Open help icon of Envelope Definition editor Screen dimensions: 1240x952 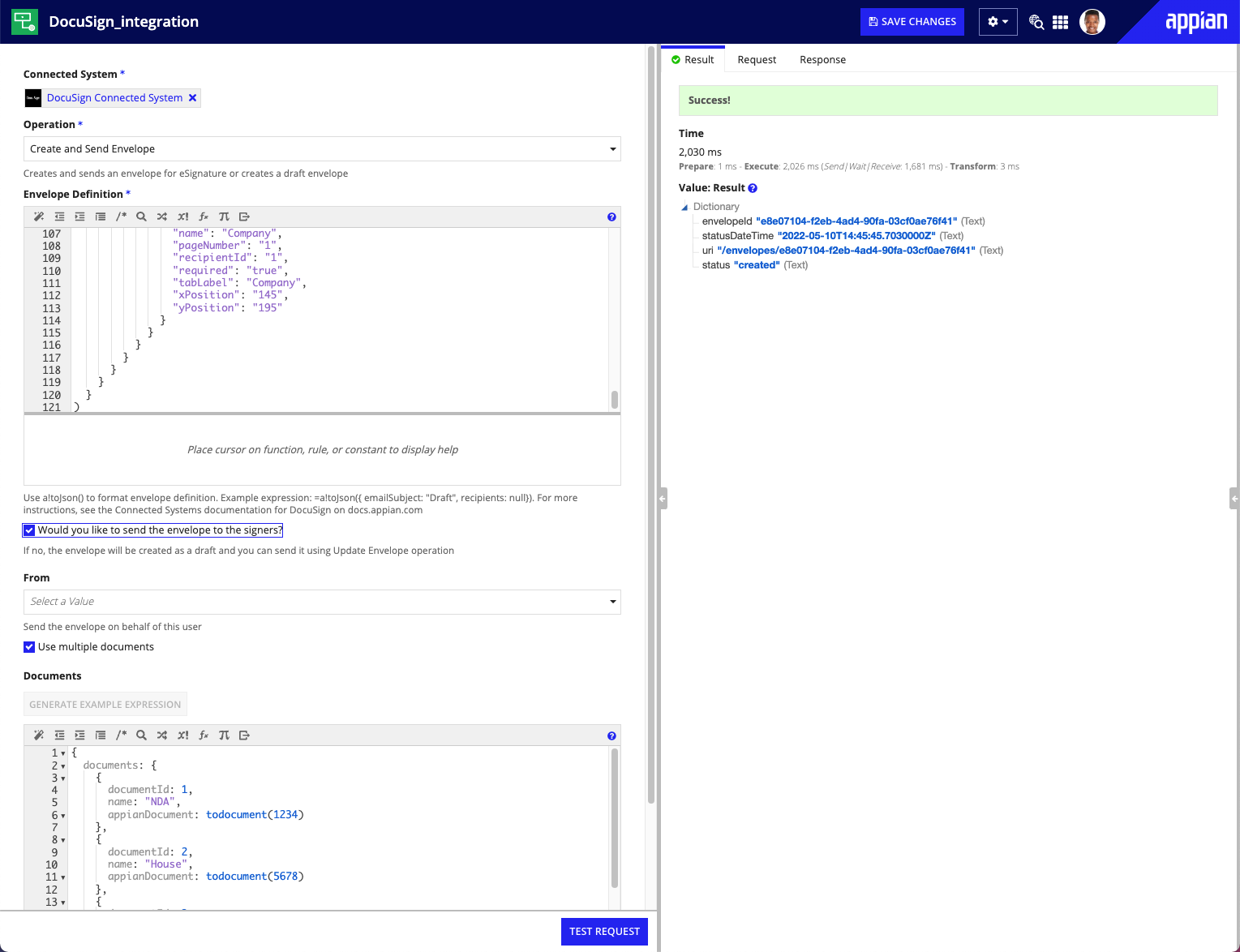coord(611,217)
